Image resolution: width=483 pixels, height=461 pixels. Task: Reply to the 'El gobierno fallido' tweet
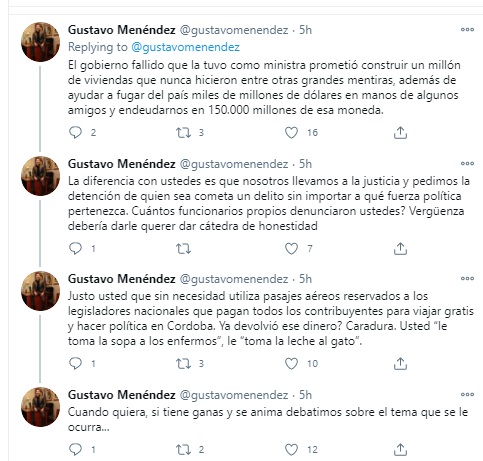(x=75, y=133)
